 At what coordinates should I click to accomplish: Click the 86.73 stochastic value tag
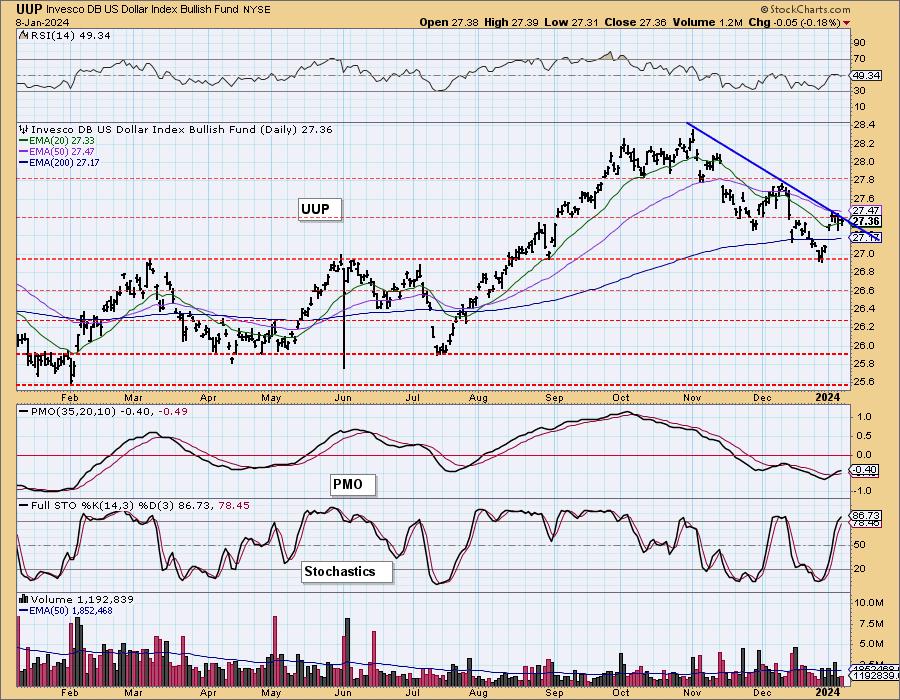(867, 516)
